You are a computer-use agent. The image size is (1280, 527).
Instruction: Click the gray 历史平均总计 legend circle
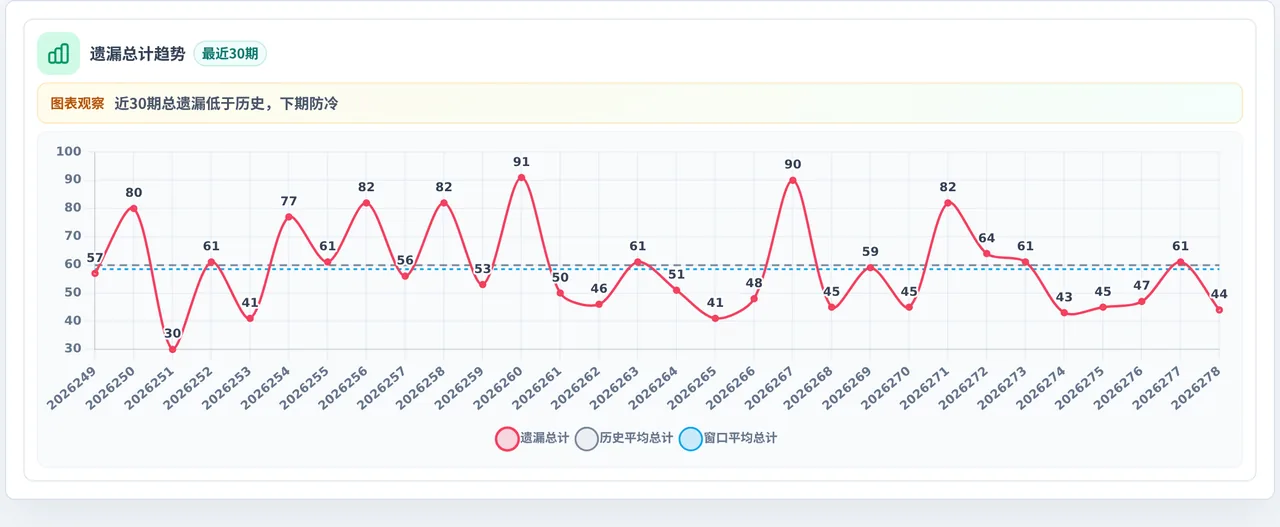click(587, 439)
